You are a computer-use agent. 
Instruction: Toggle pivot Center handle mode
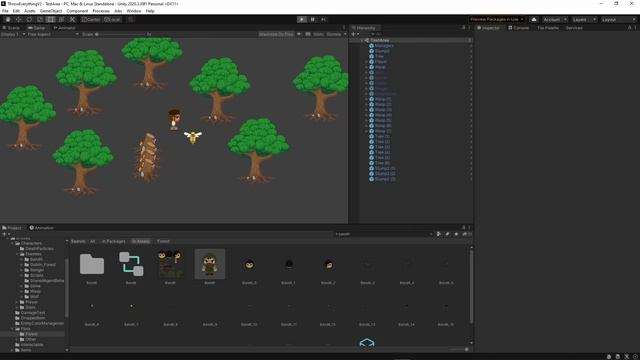tap(91, 19)
